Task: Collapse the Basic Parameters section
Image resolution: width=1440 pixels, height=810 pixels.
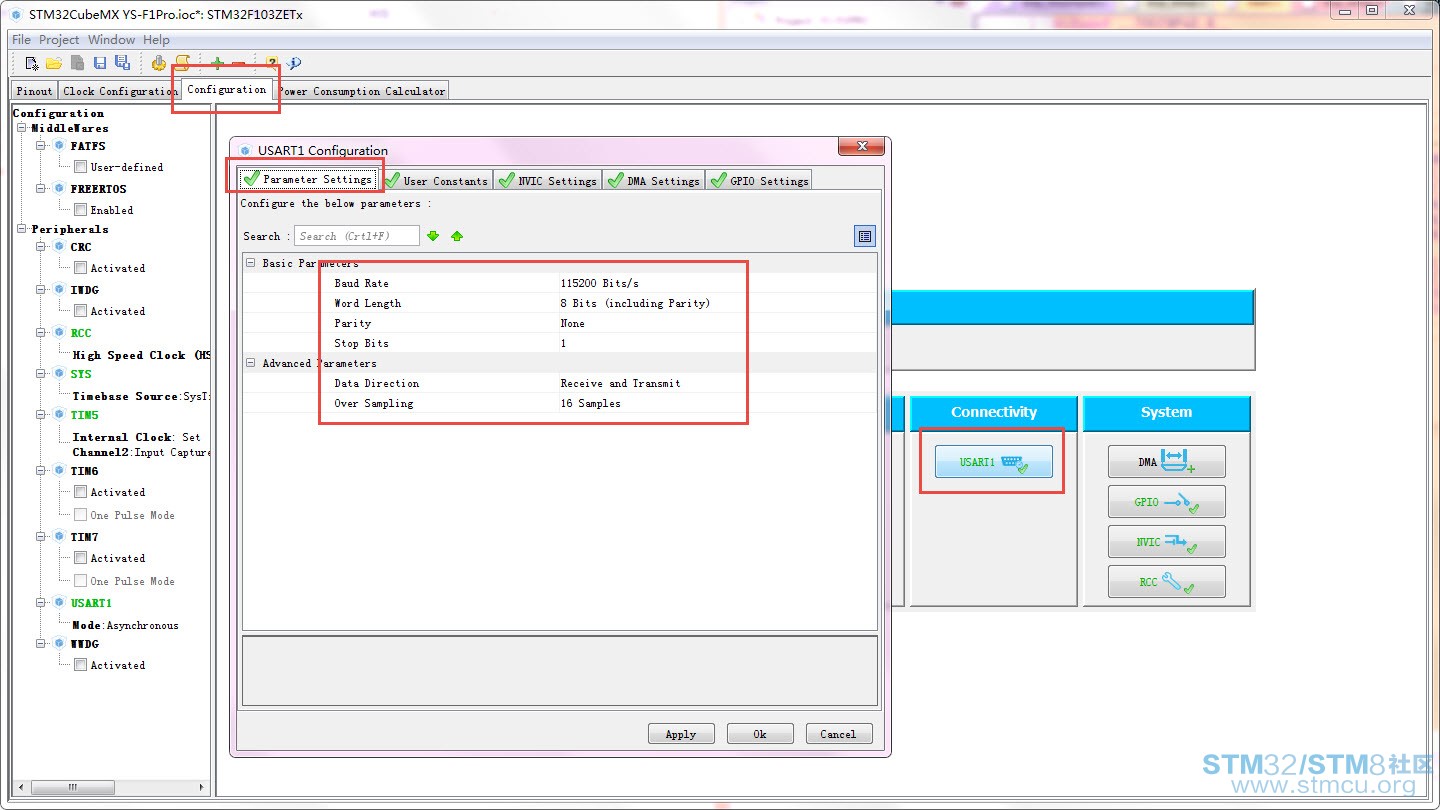Action: [x=250, y=263]
